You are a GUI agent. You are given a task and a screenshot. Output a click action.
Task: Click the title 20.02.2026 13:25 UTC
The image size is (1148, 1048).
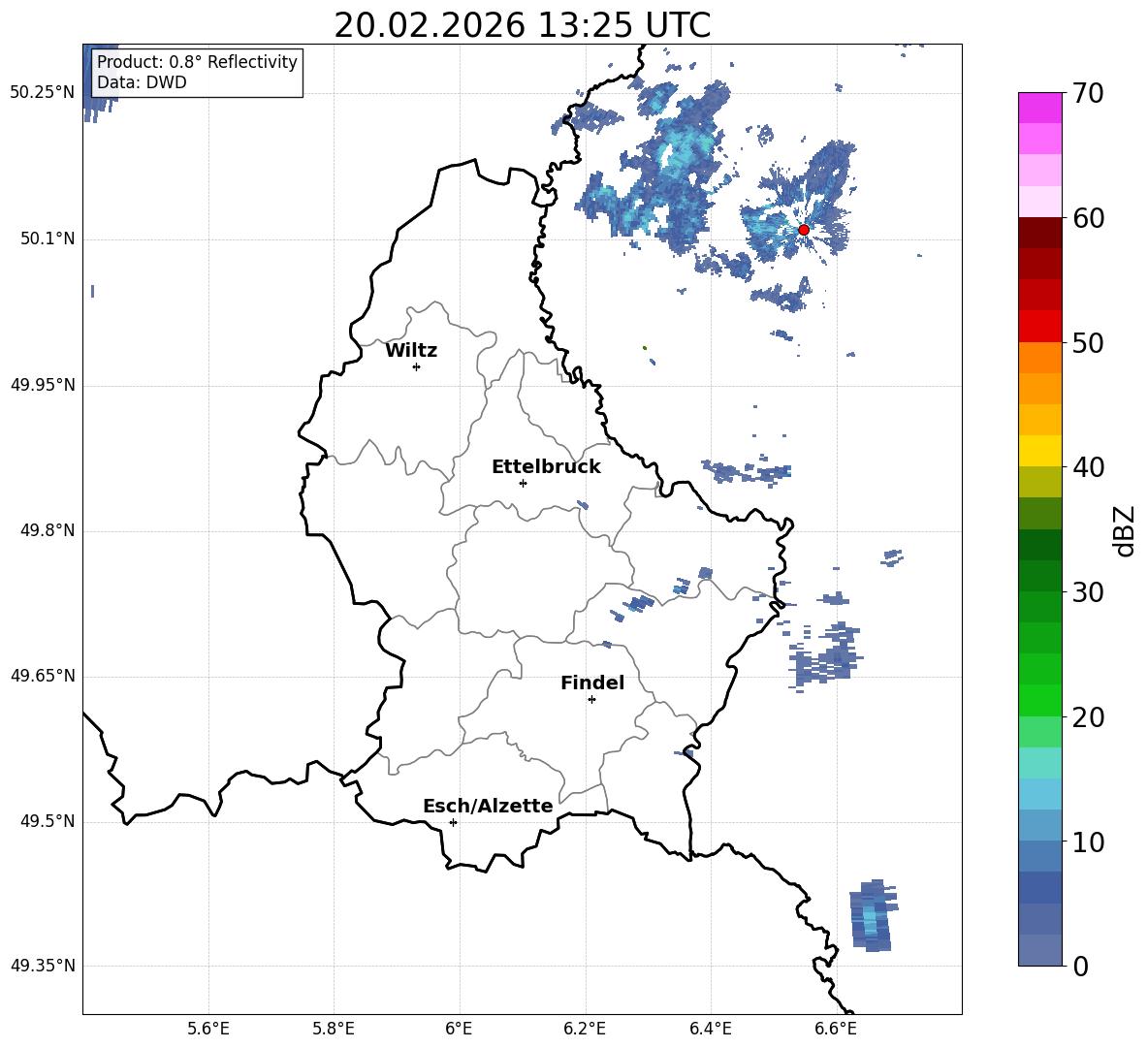522,25
